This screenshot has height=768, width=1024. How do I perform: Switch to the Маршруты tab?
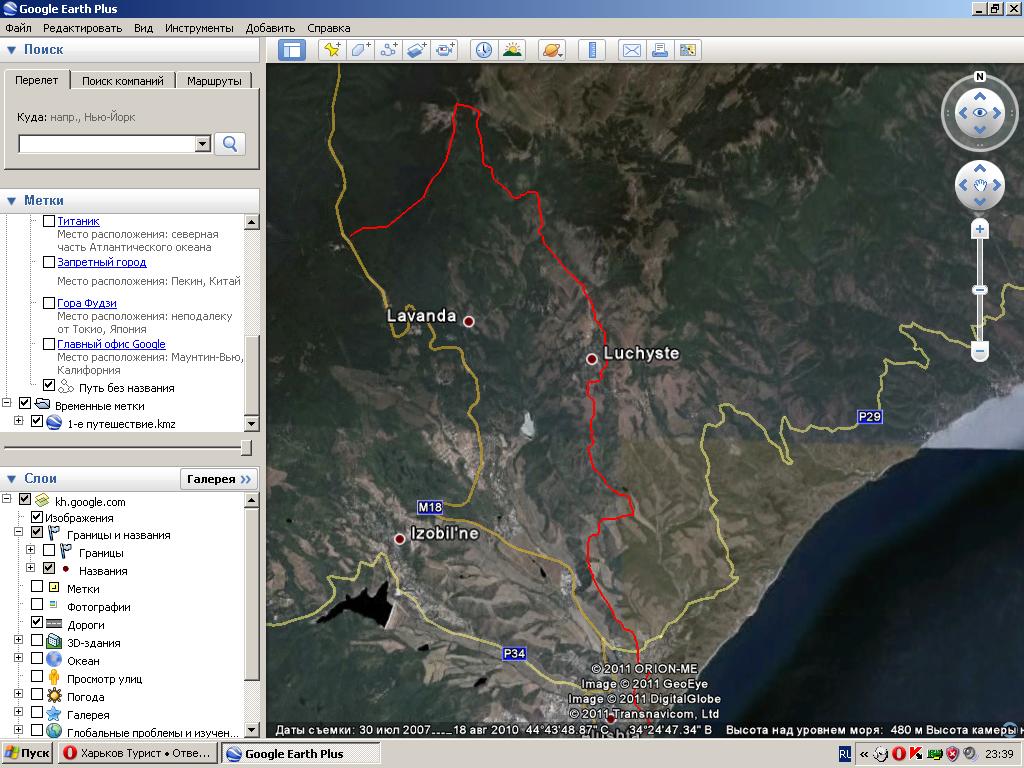214,81
